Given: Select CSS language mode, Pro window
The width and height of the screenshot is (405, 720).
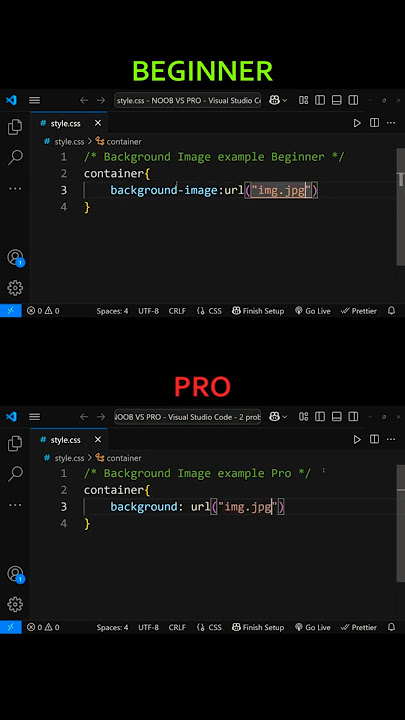Looking at the screenshot, I should click(x=209, y=627).
